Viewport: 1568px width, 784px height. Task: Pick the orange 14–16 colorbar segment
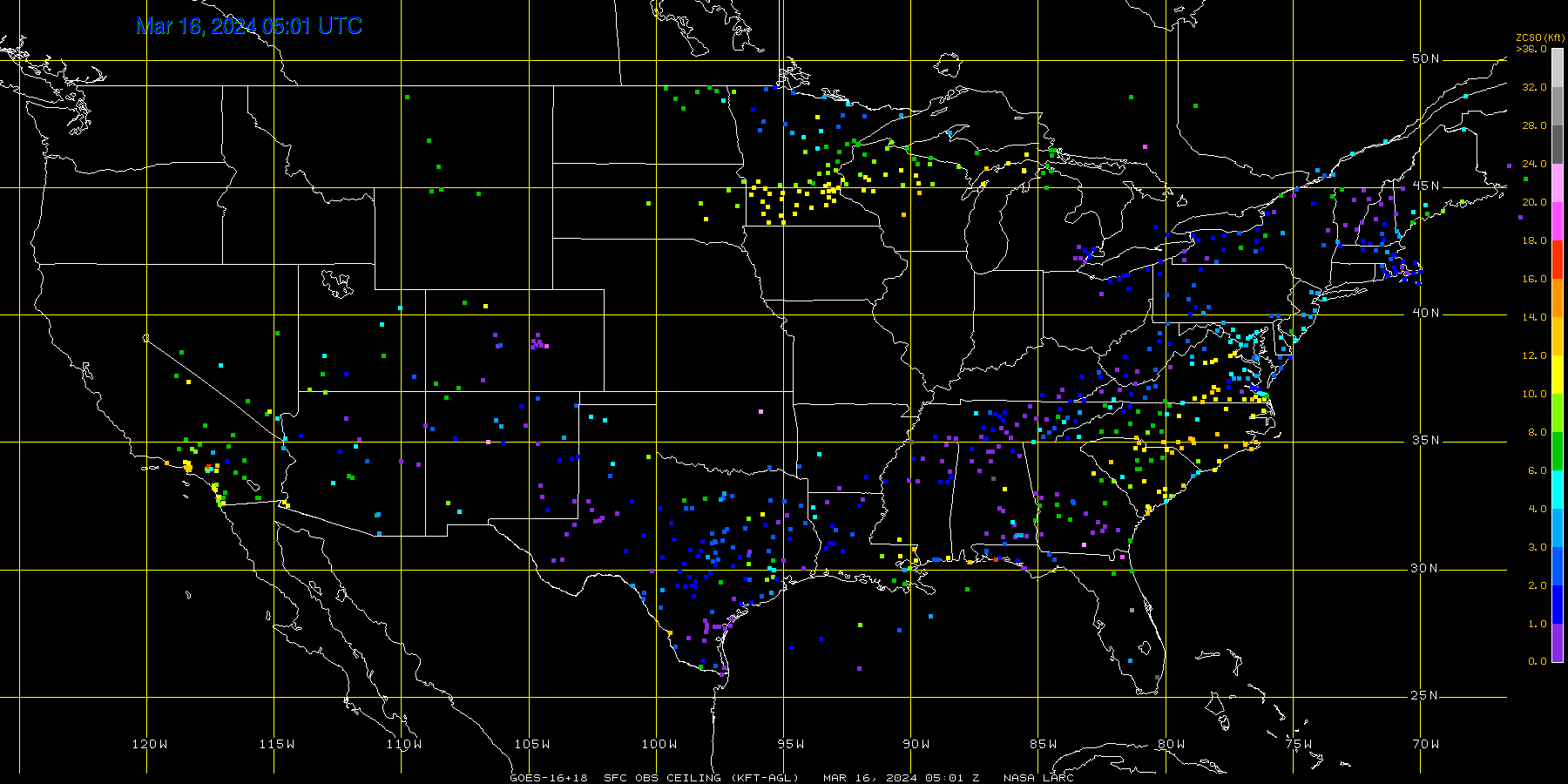tap(1558, 298)
